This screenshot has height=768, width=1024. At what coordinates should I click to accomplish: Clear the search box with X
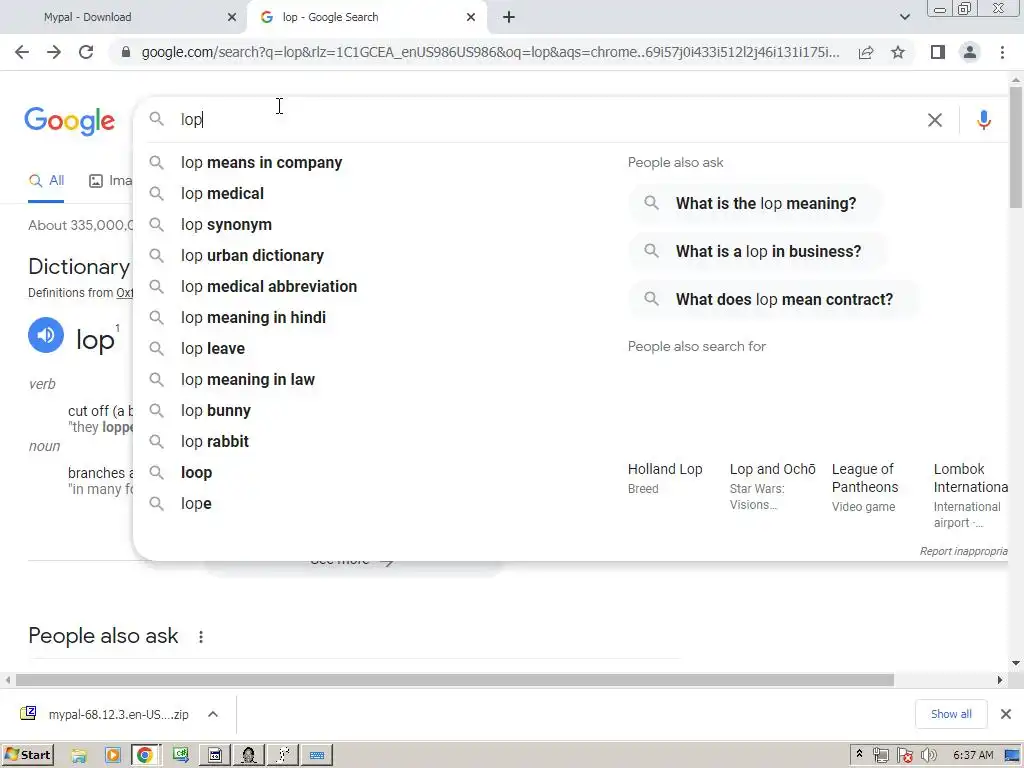pyautogui.click(x=935, y=120)
